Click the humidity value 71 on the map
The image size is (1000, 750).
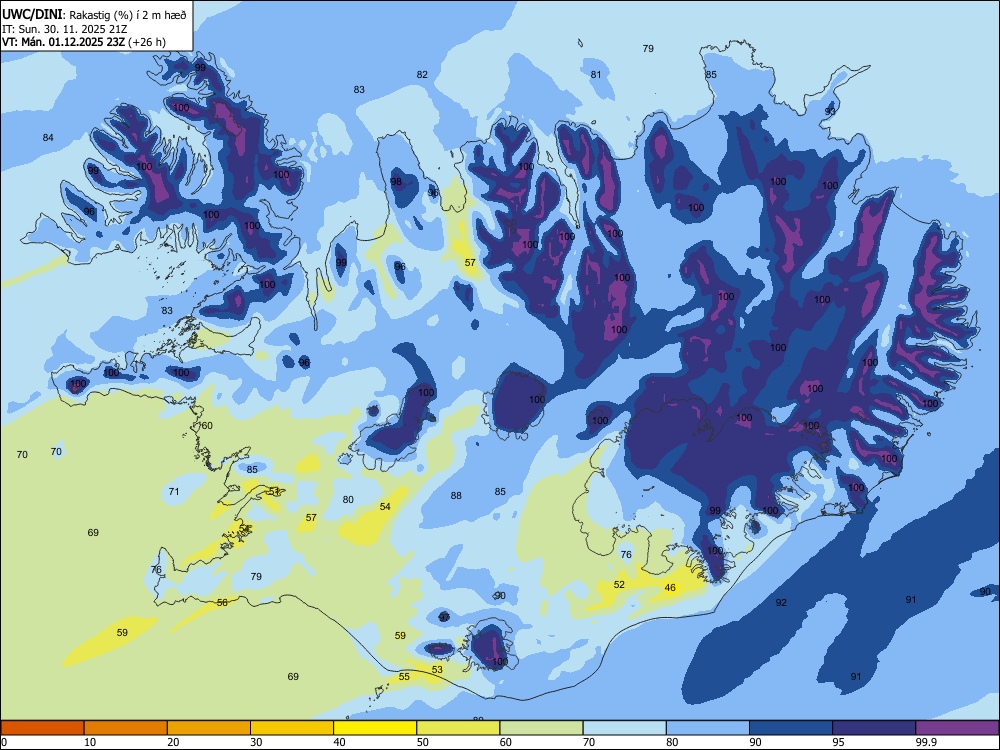[x=174, y=491]
